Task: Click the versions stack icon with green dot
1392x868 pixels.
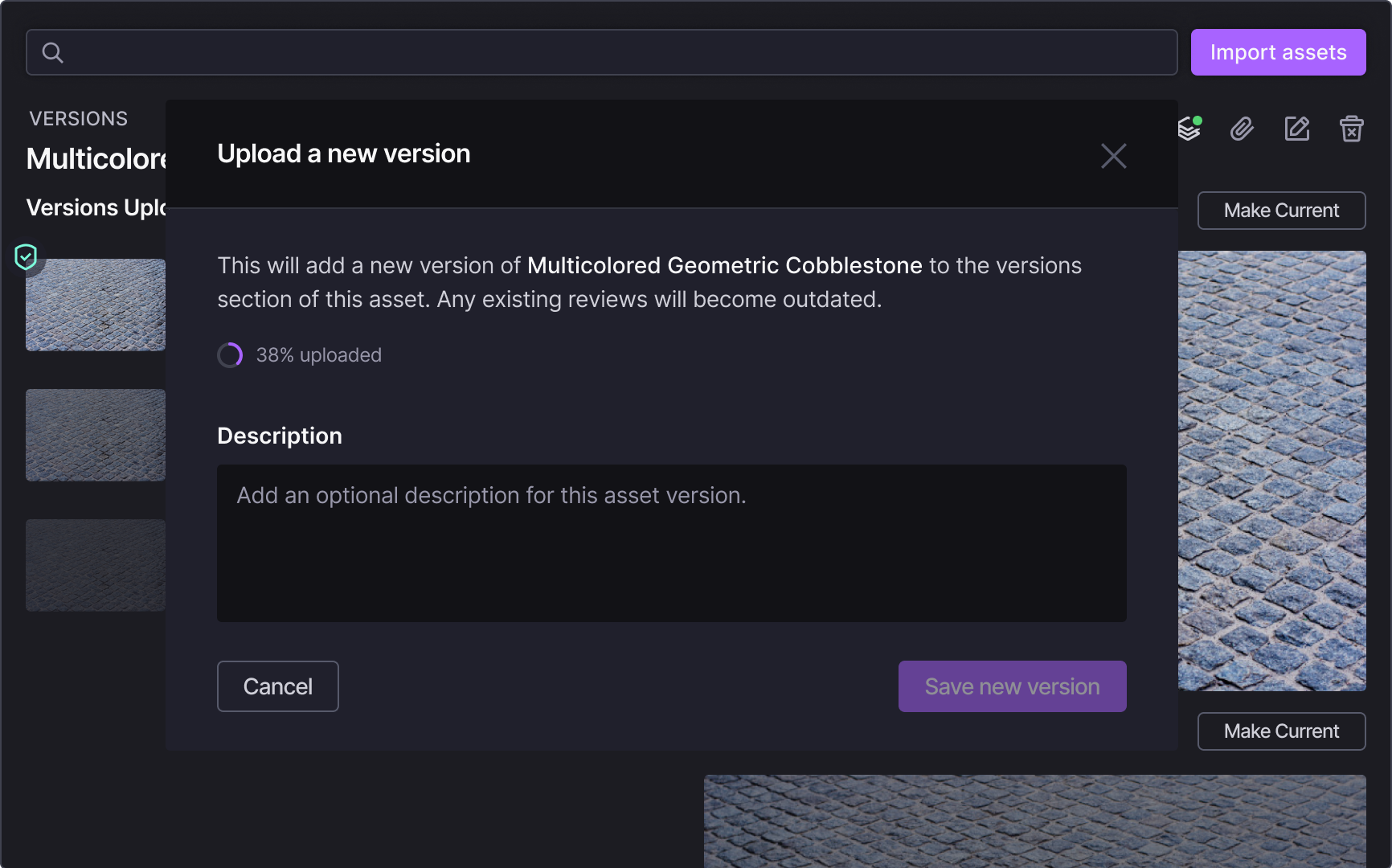Action: click(1189, 129)
